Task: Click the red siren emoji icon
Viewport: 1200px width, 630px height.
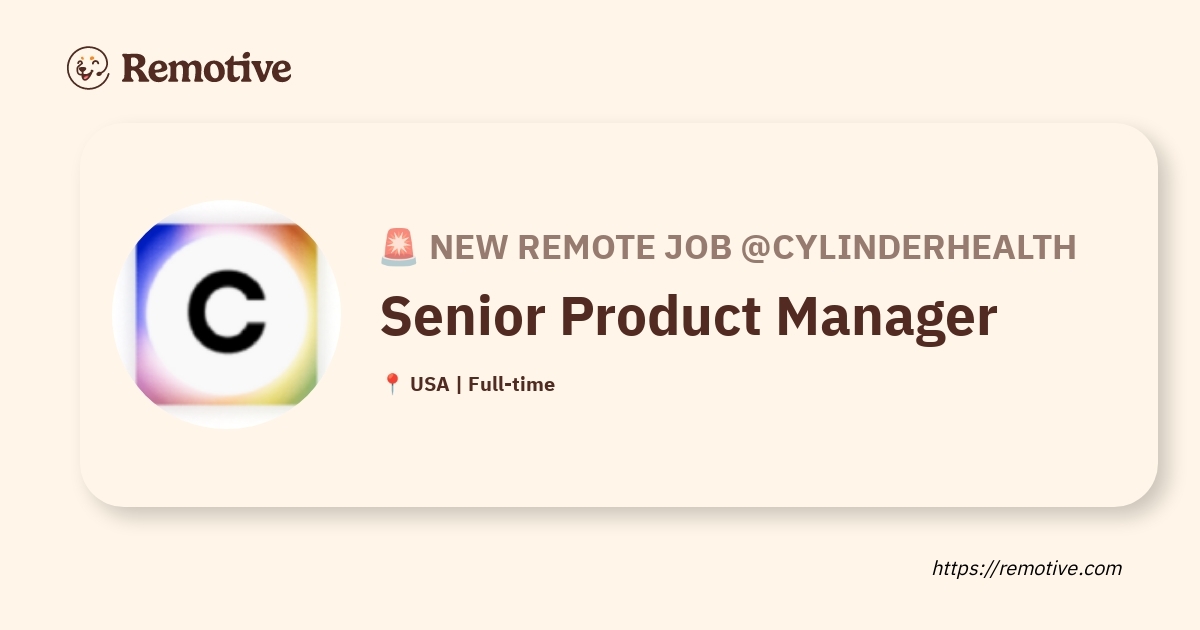Action: [398, 247]
